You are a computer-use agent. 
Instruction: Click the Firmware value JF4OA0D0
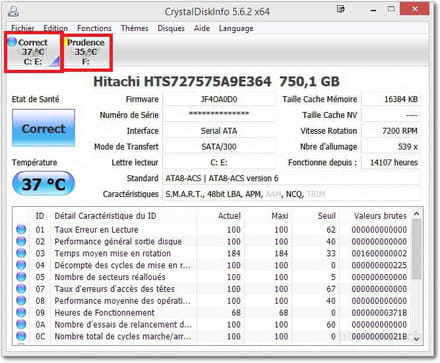click(x=219, y=99)
